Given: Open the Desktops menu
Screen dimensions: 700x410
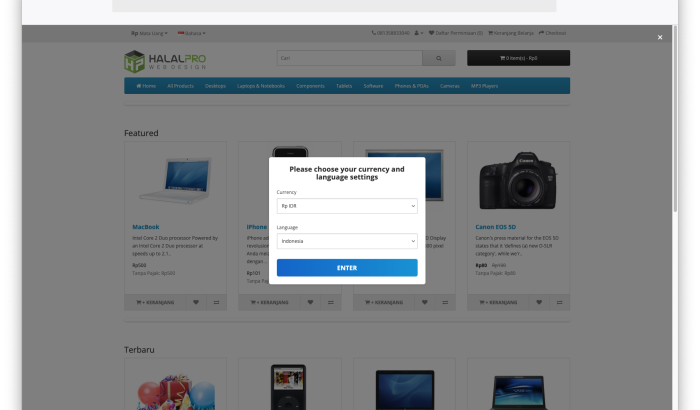Looking at the screenshot, I should point(215,86).
